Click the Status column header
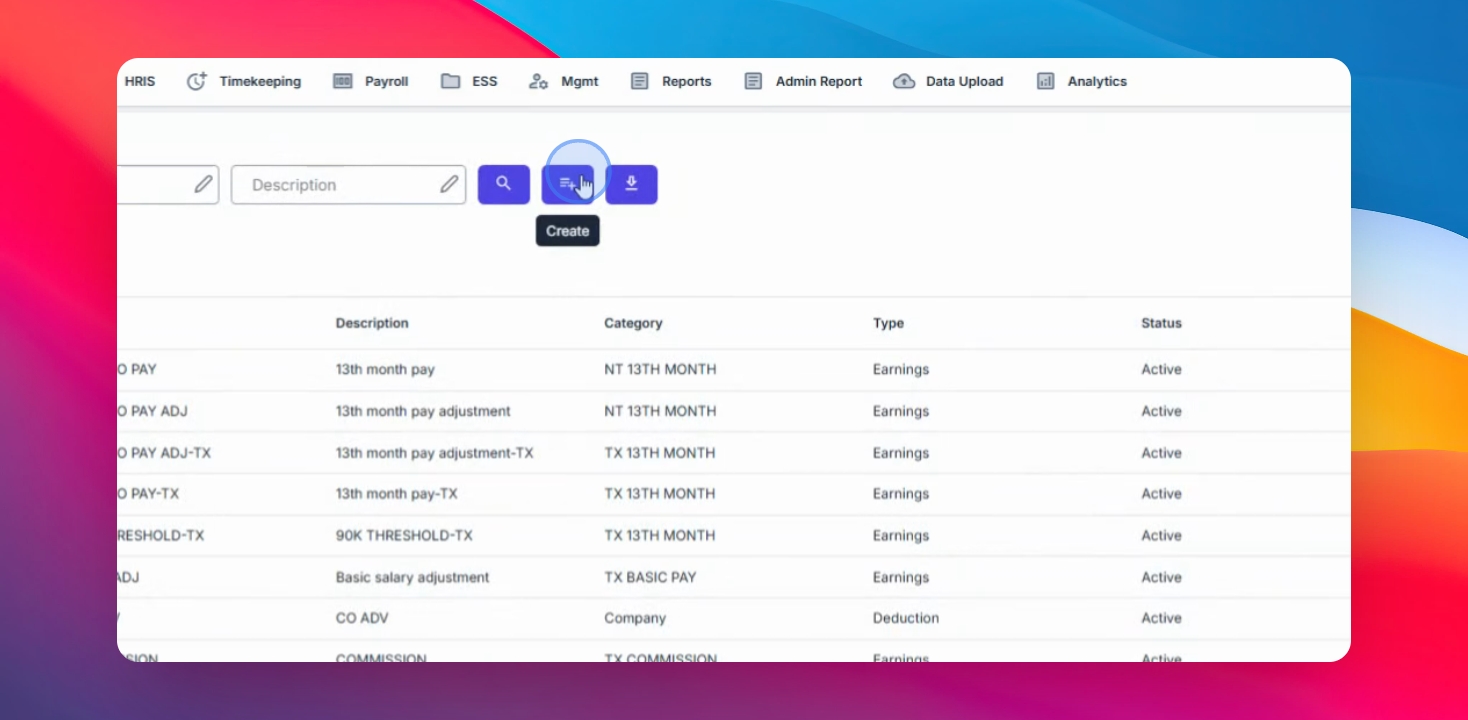This screenshot has width=1468, height=720. [x=1161, y=323]
